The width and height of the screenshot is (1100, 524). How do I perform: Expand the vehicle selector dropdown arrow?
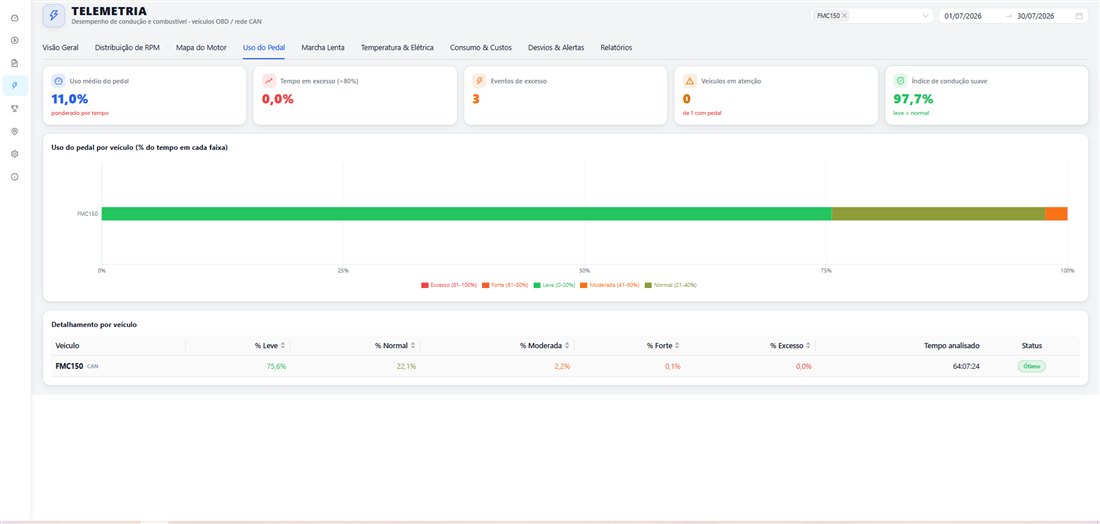coord(925,15)
